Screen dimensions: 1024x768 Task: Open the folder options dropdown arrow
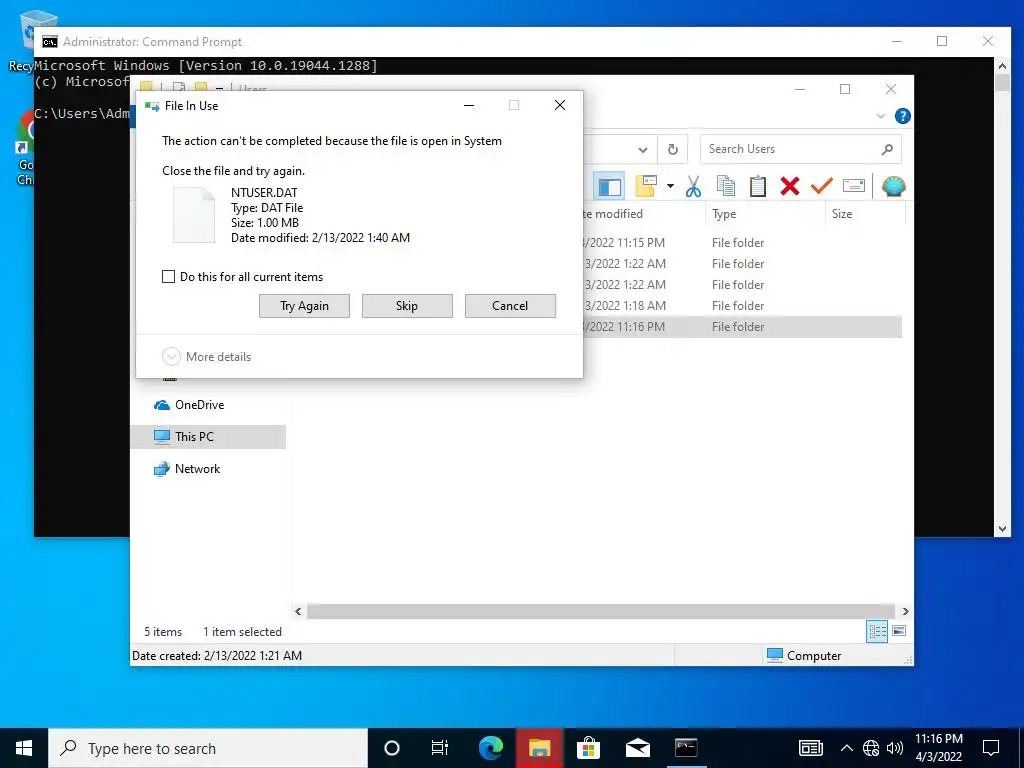click(670, 187)
